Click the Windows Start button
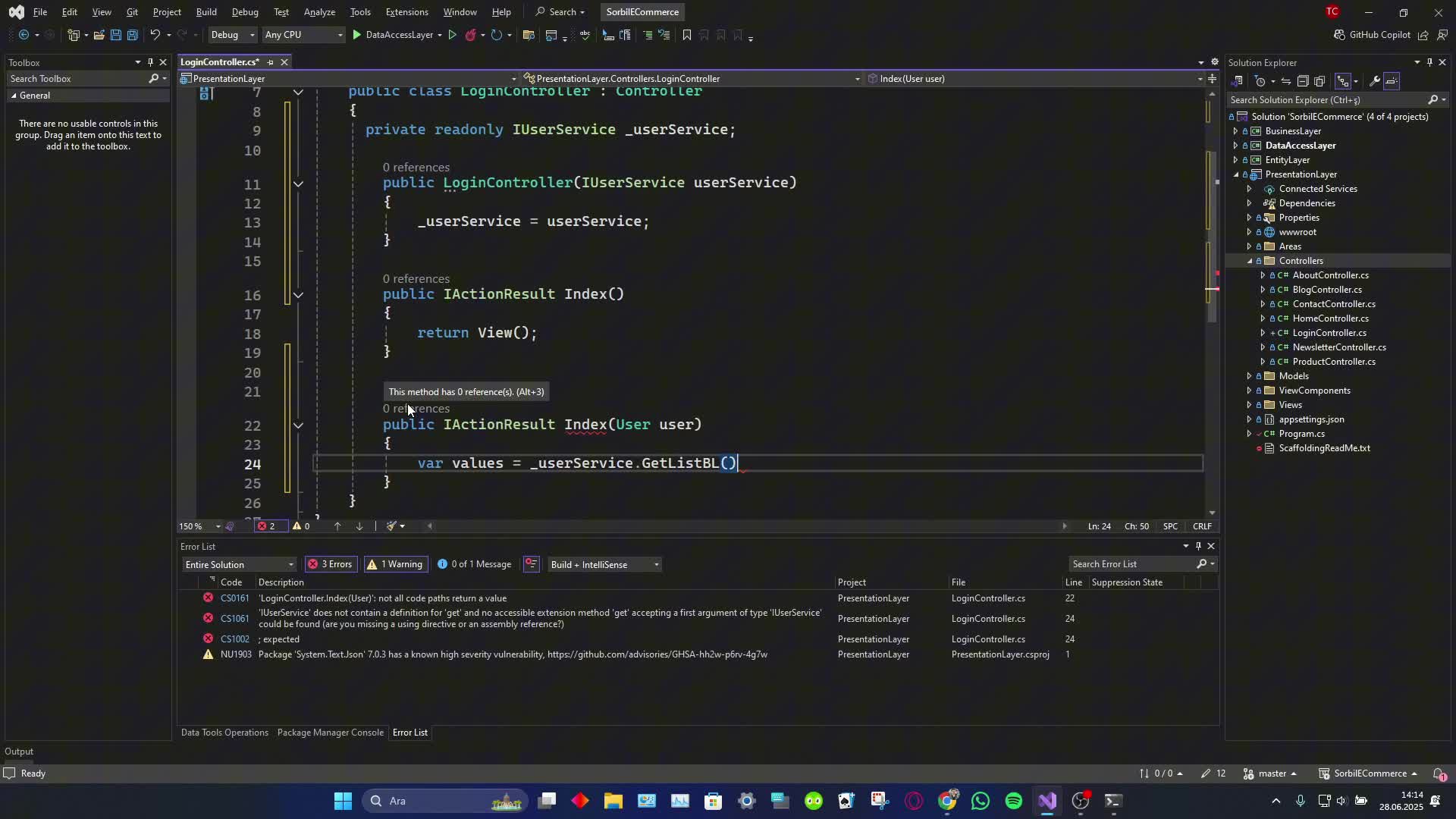 pyautogui.click(x=343, y=801)
